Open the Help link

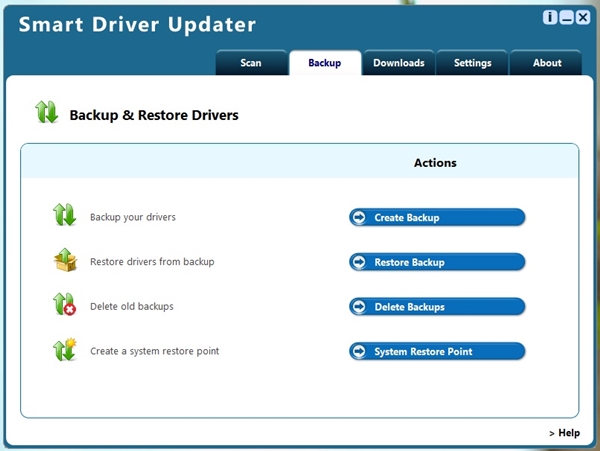point(564,433)
